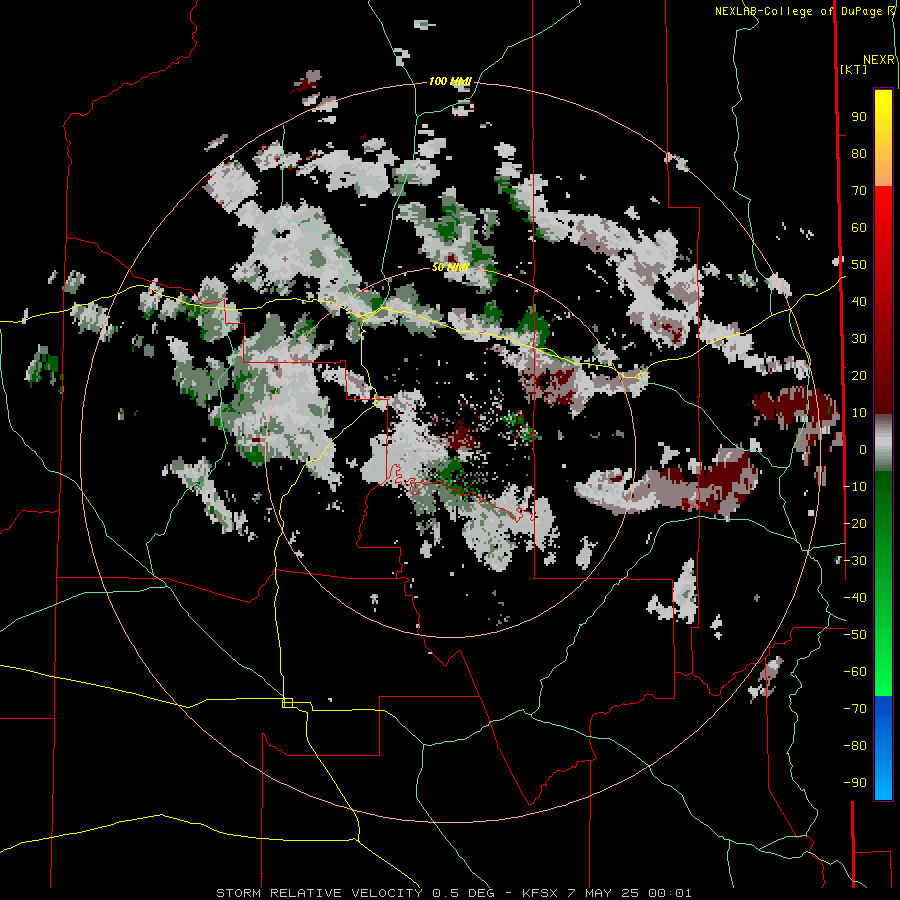Click the 10 value on velocity scale

(859, 413)
